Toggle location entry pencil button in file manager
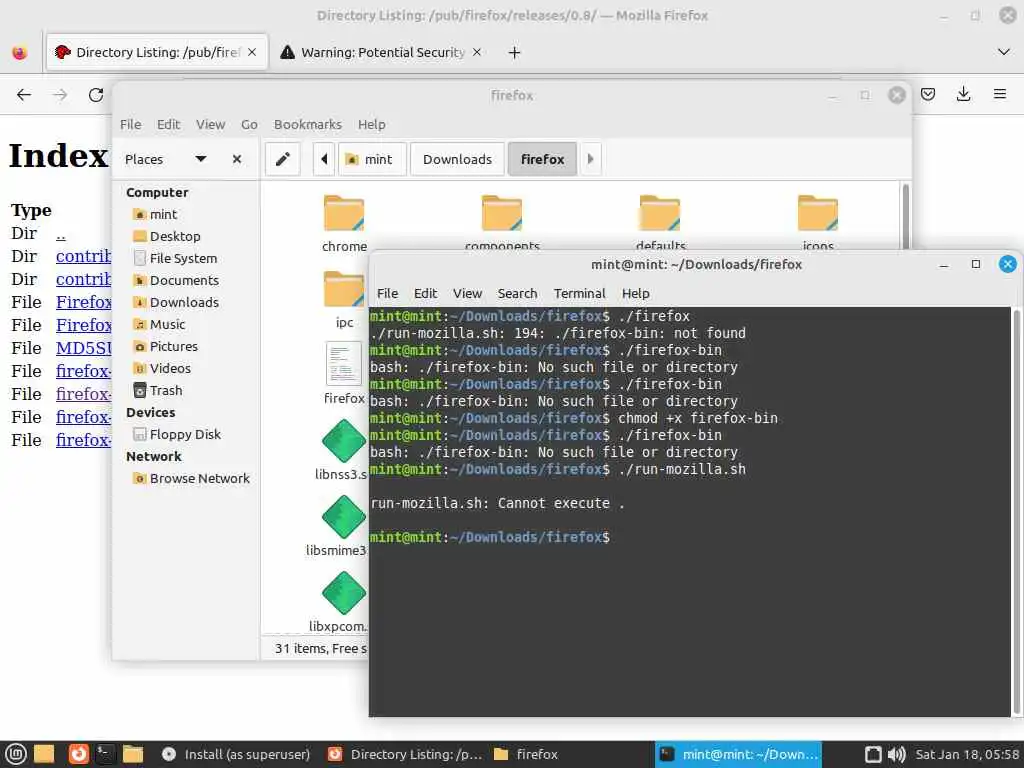1024x768 pixels. [x=283, y=159]
